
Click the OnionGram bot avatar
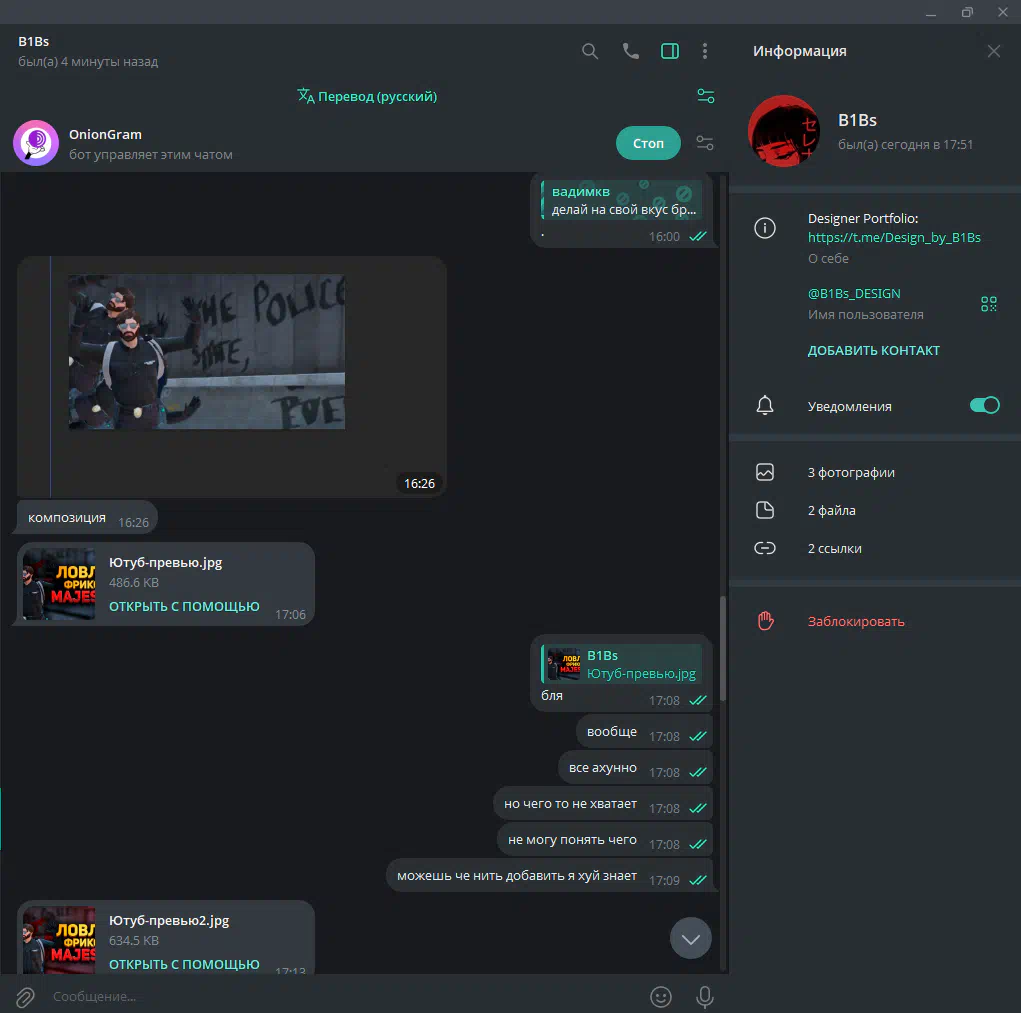click(x=36, y=143)
